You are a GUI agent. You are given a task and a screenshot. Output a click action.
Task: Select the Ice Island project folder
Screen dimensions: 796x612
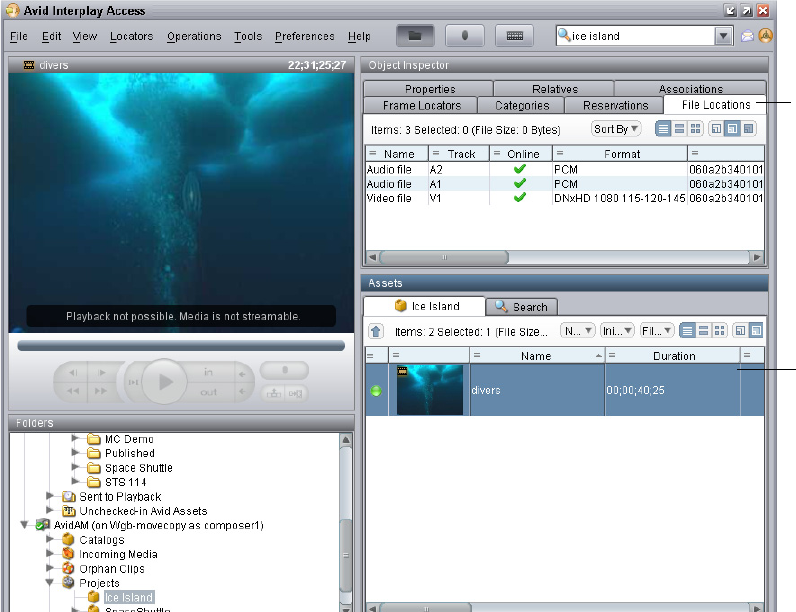[x=129, y=597]
